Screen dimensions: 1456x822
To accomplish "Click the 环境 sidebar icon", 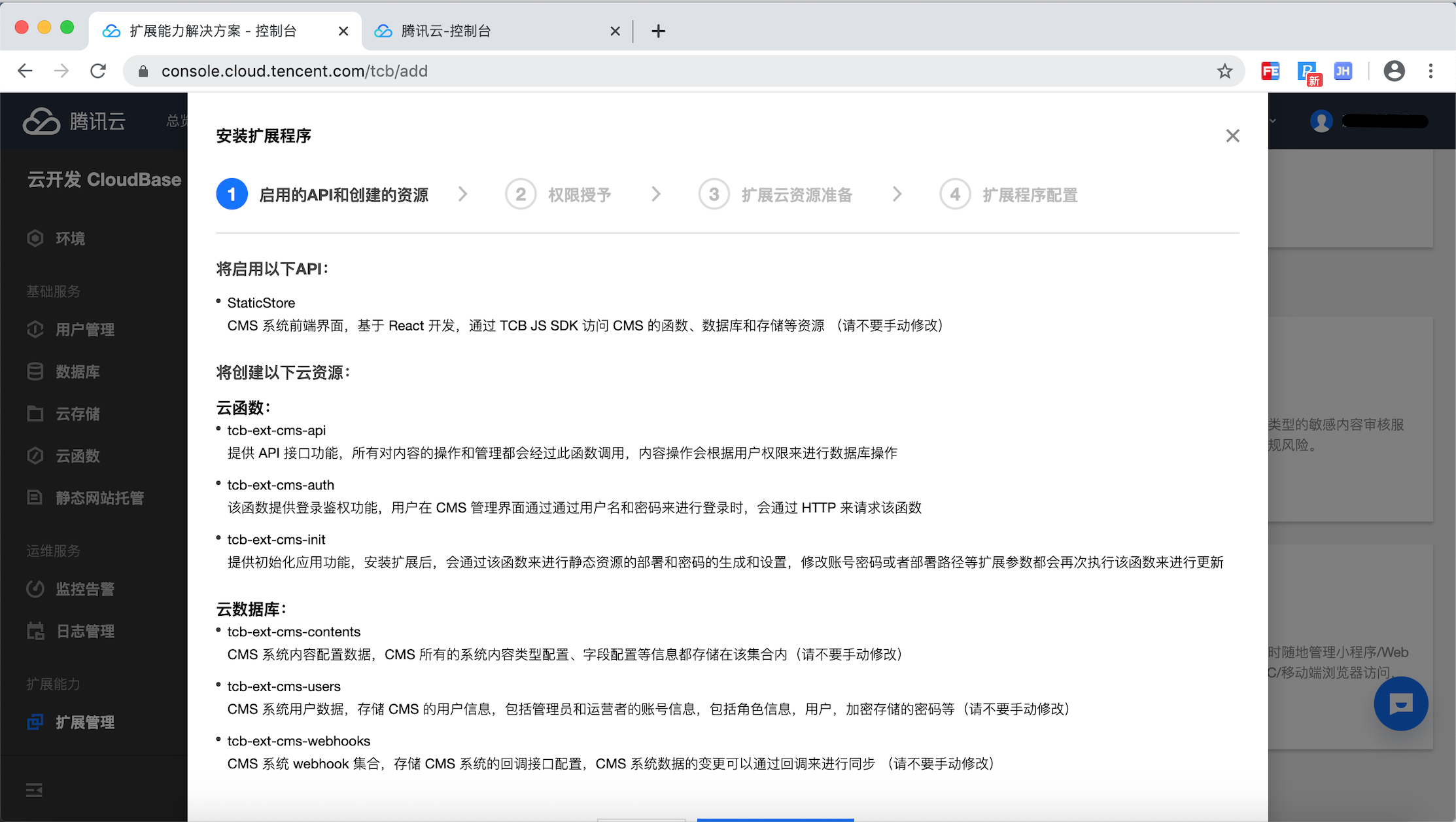I will (35, 238).
